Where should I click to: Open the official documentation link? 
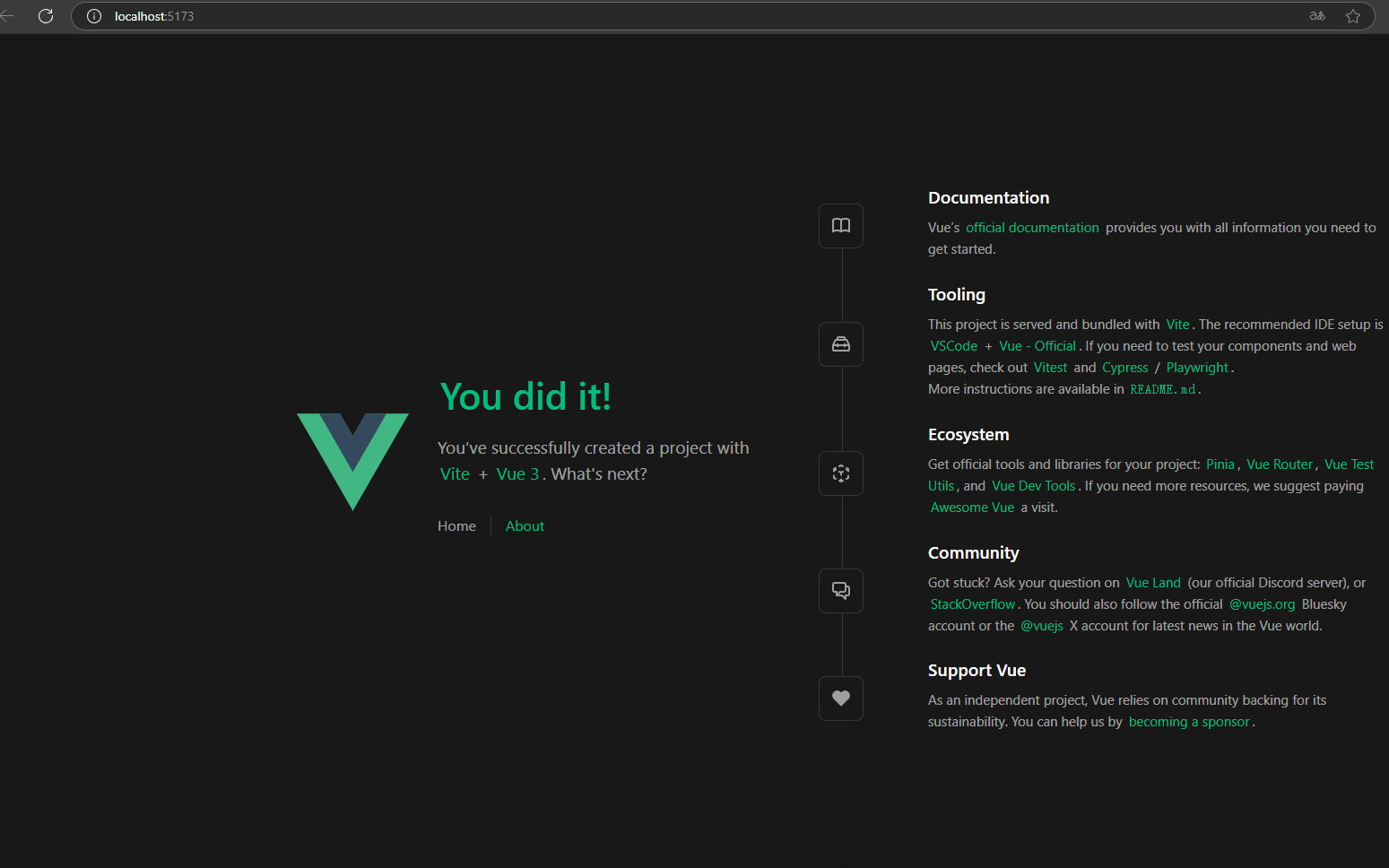click(x=1032, y=228)
